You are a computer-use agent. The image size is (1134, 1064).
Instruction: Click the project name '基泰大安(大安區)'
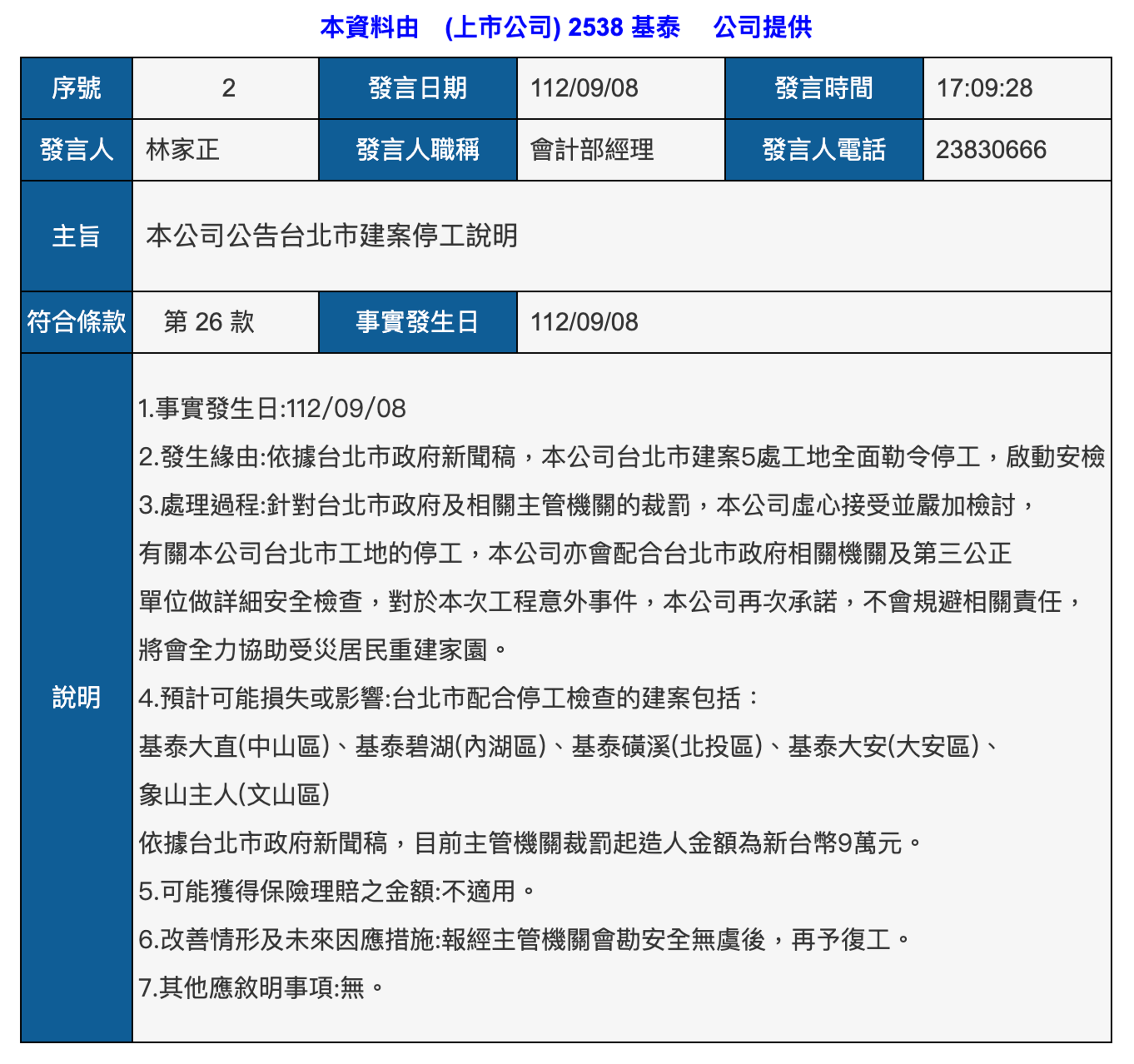[884, 746]
